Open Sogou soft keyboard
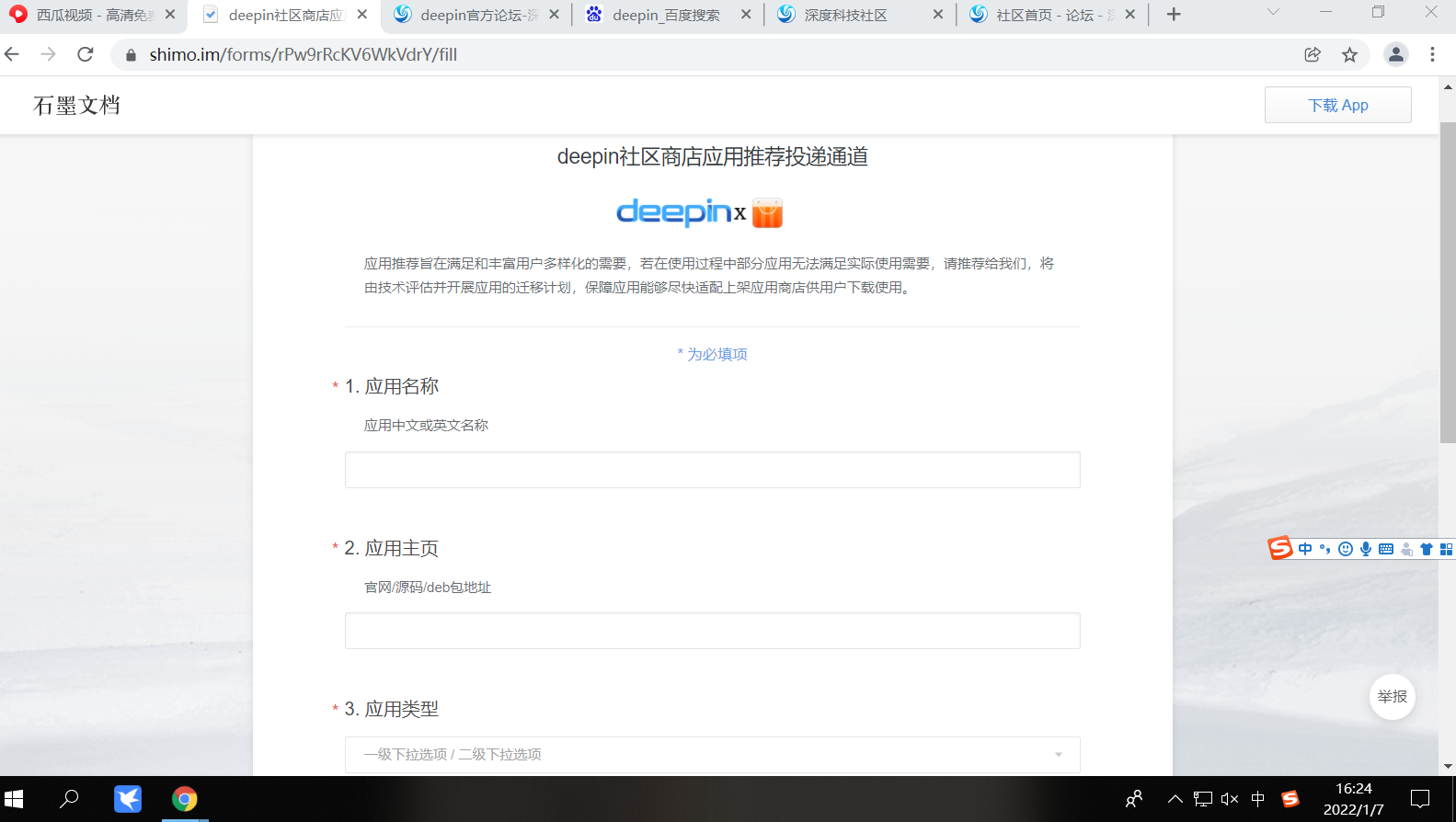Viewport: 1456px width, 822px height. pyautogui.click(x=1386, y=549)
